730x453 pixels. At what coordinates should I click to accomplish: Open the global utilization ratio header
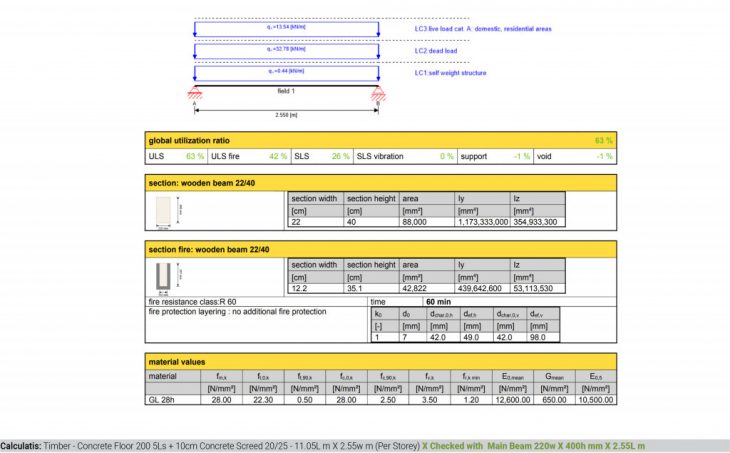(x=380, y=141)
